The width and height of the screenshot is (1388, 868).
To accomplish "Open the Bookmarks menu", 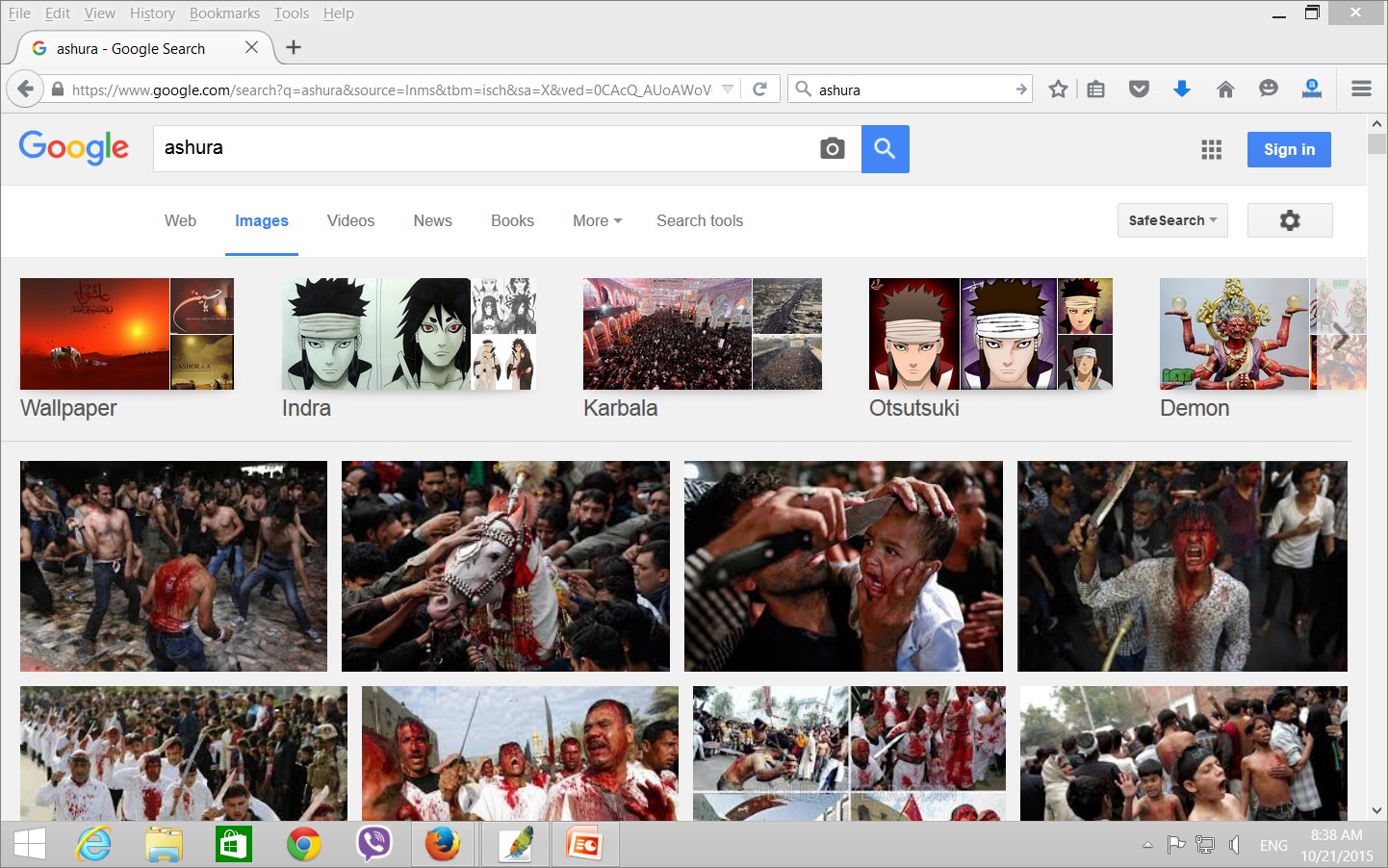I will [x=224, y=13].
